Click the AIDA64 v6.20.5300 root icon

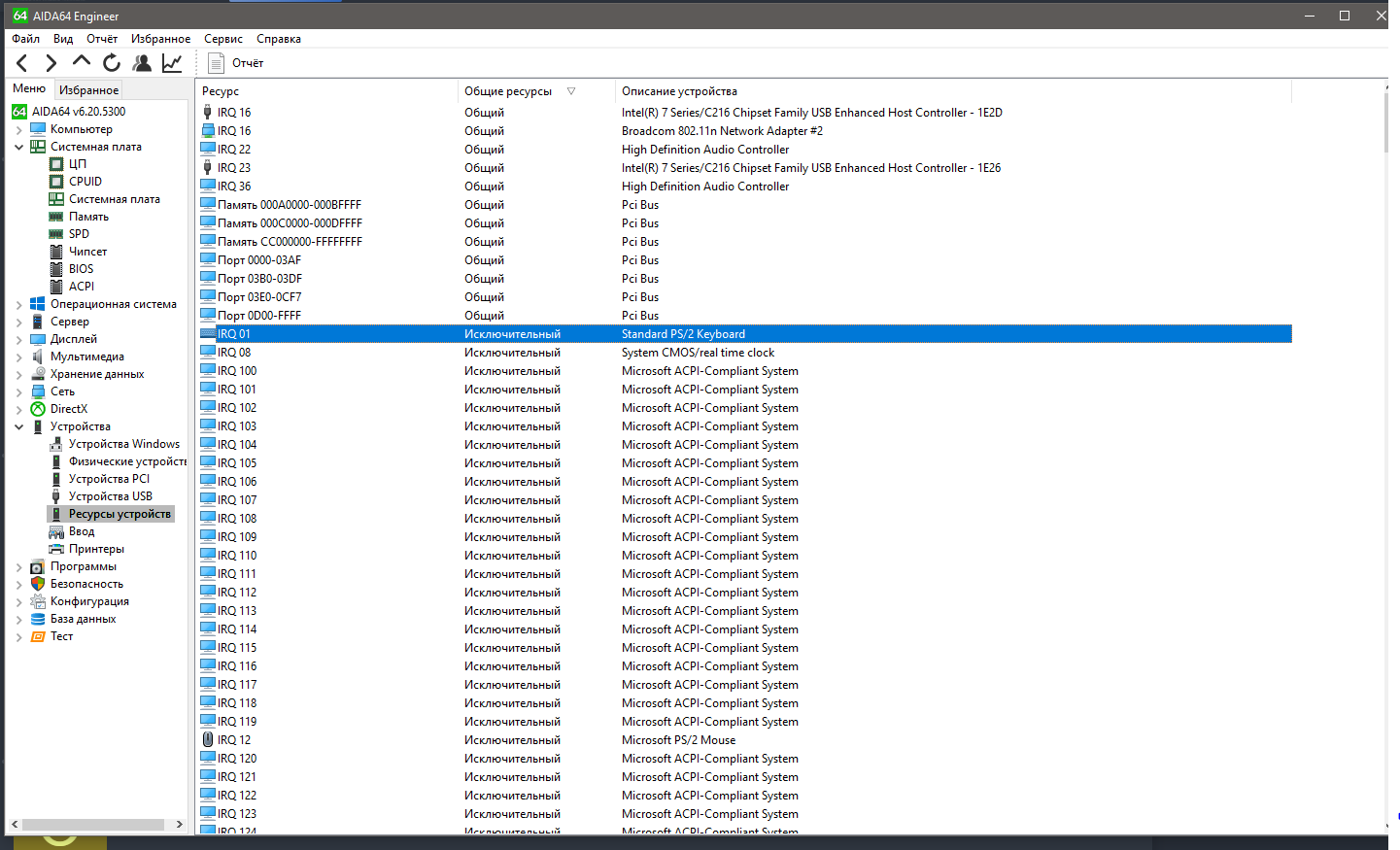pos(19,112)
